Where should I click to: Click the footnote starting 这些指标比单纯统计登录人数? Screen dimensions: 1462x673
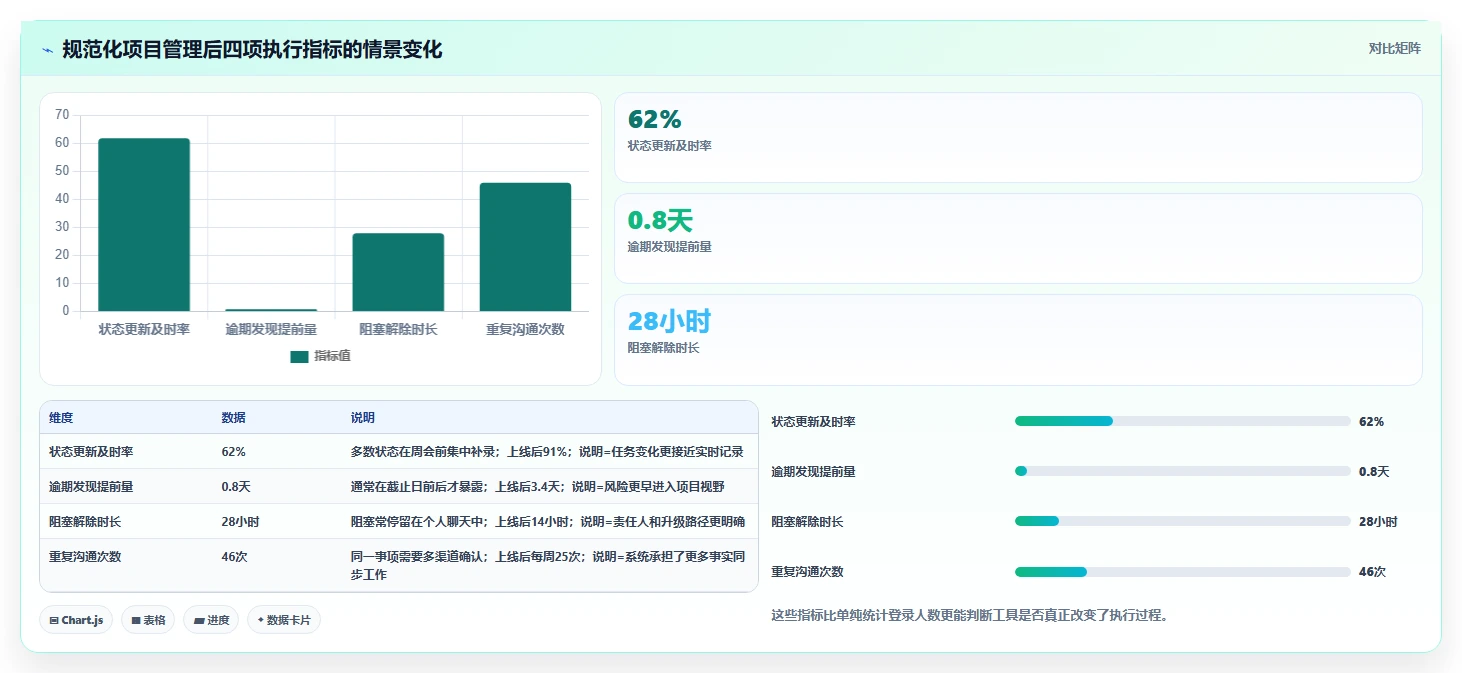point(970,615)
